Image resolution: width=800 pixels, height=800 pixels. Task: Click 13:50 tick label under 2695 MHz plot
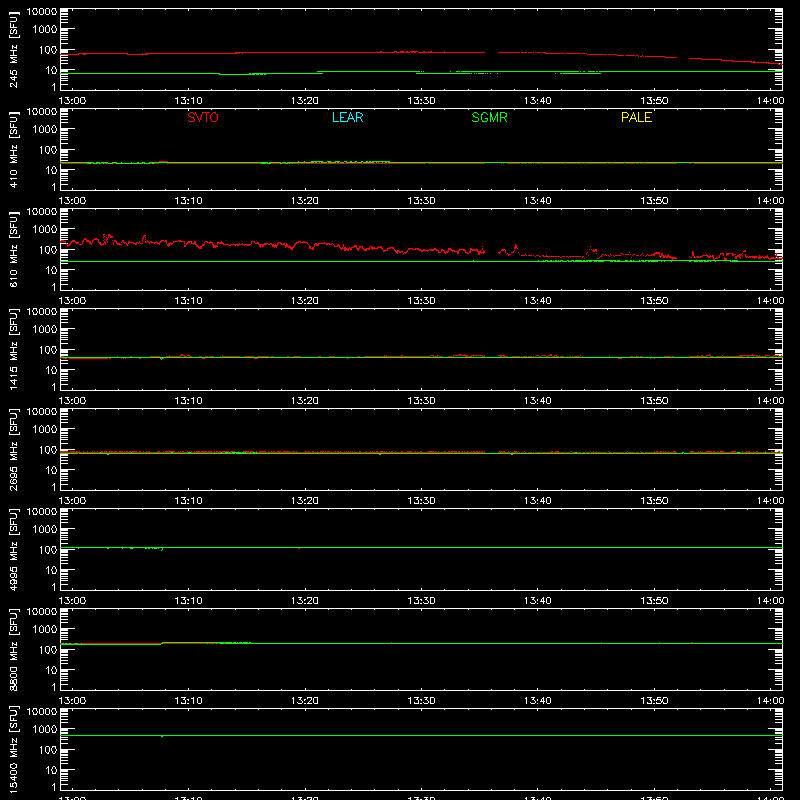click(654, 501)
